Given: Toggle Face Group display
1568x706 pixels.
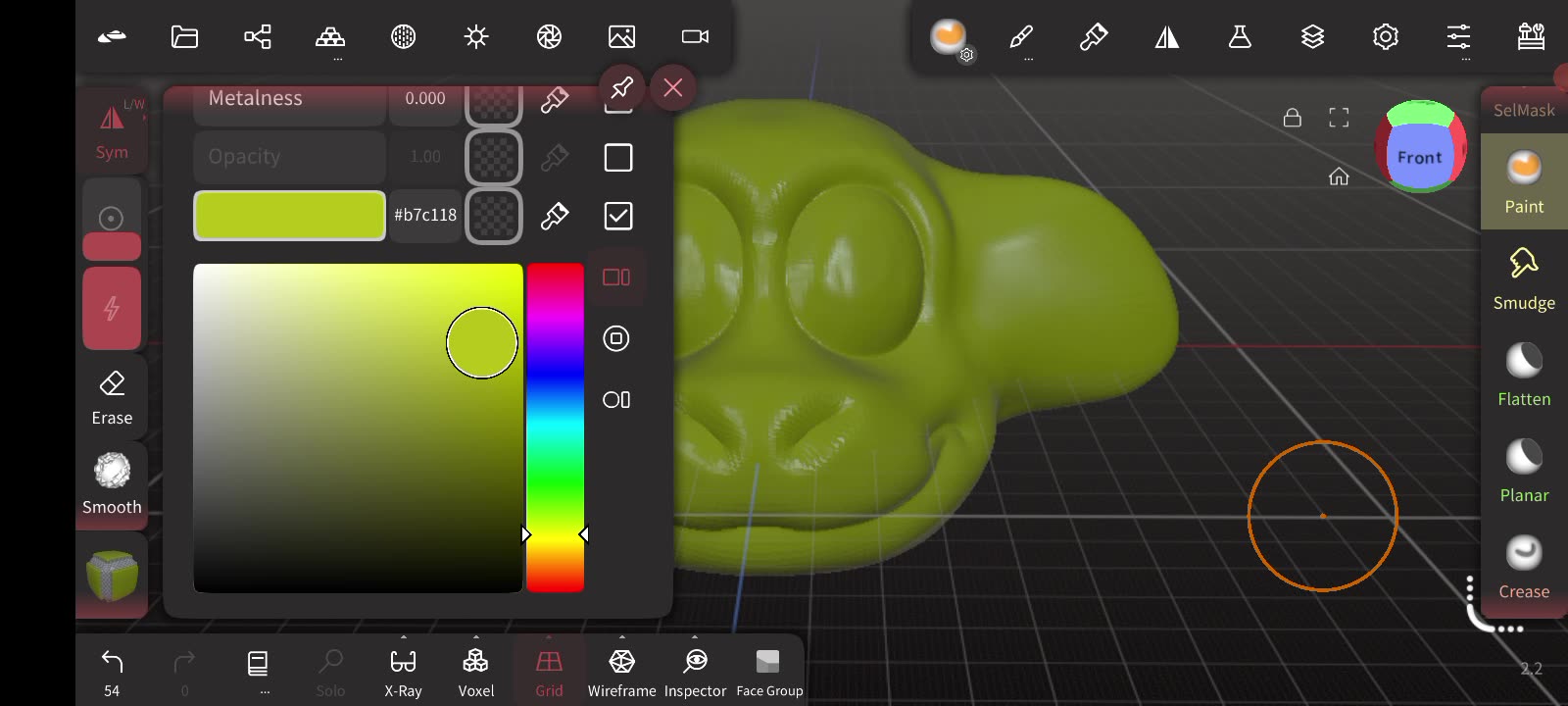Looking at the screenshot, I should pyautogui.click(x=769, y=672).
